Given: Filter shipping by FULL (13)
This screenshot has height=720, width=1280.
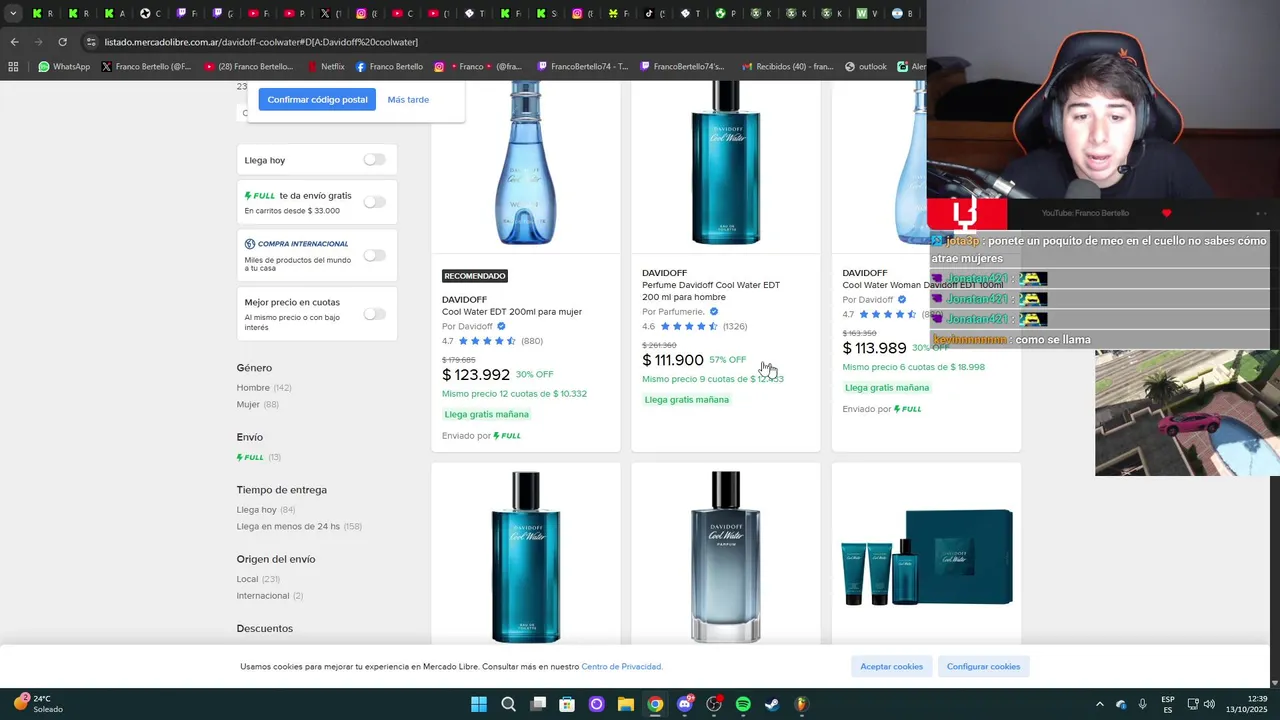Looking at the screenshot, I should coord(258,457).
